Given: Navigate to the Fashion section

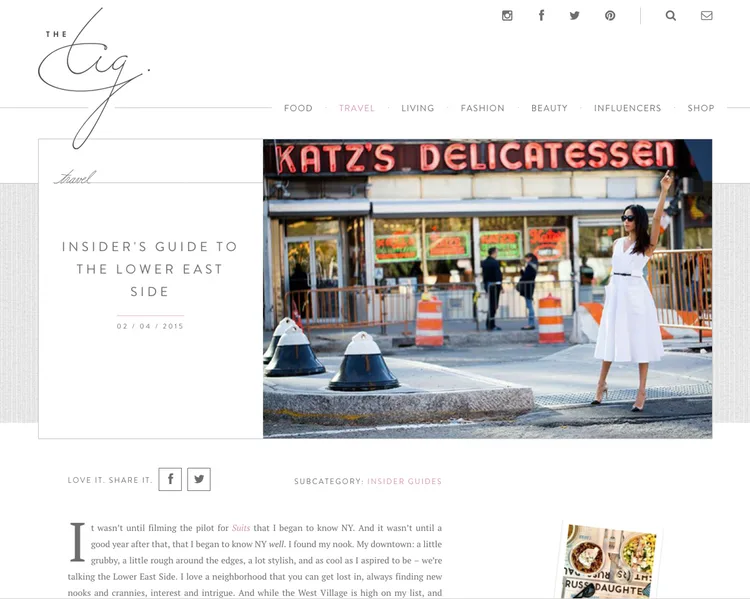Looking at the screenshot, I should click(483, 108).
